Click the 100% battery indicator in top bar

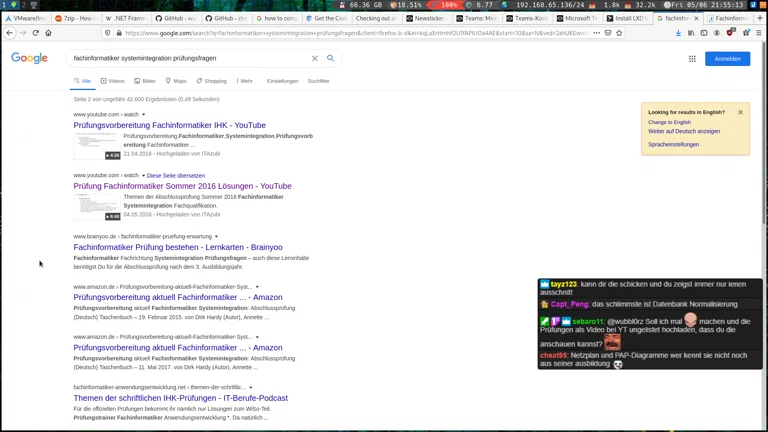pyautogui.click(x=449, y=5)
